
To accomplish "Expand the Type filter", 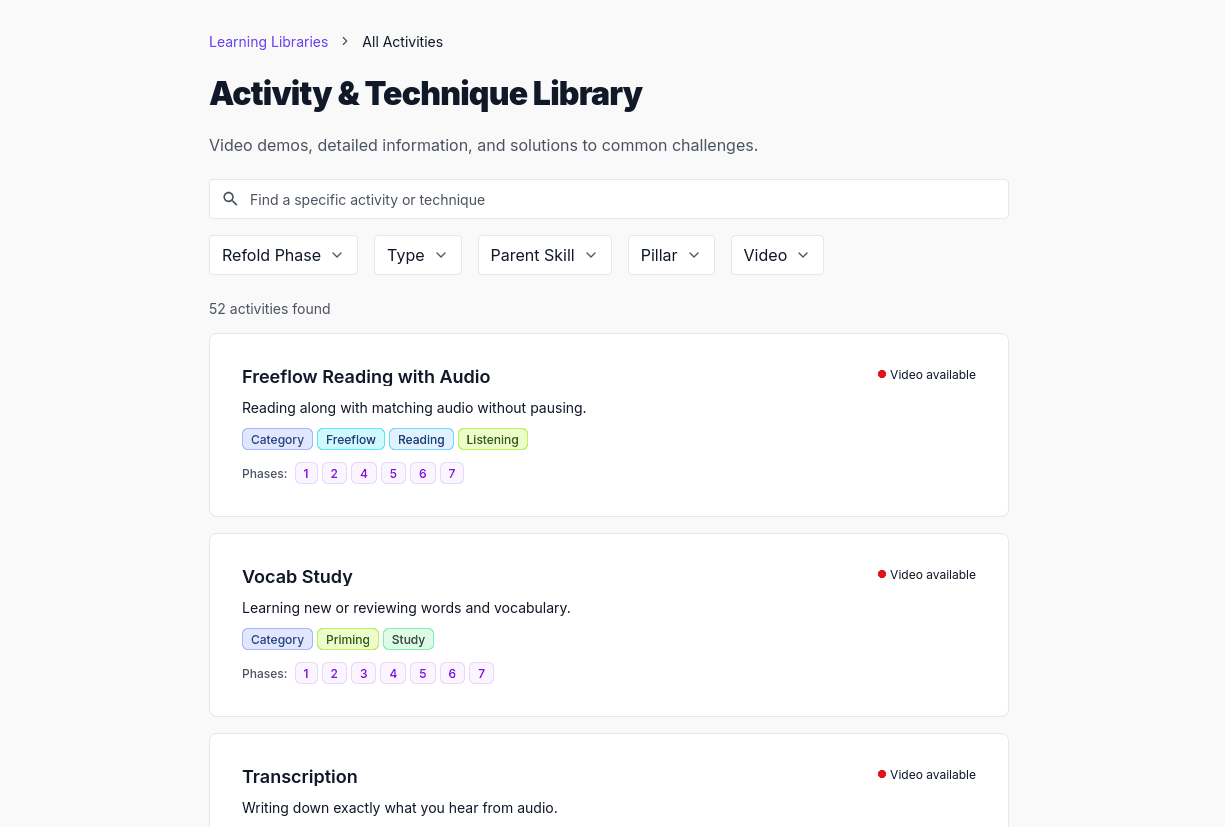I will coord(417,255).
